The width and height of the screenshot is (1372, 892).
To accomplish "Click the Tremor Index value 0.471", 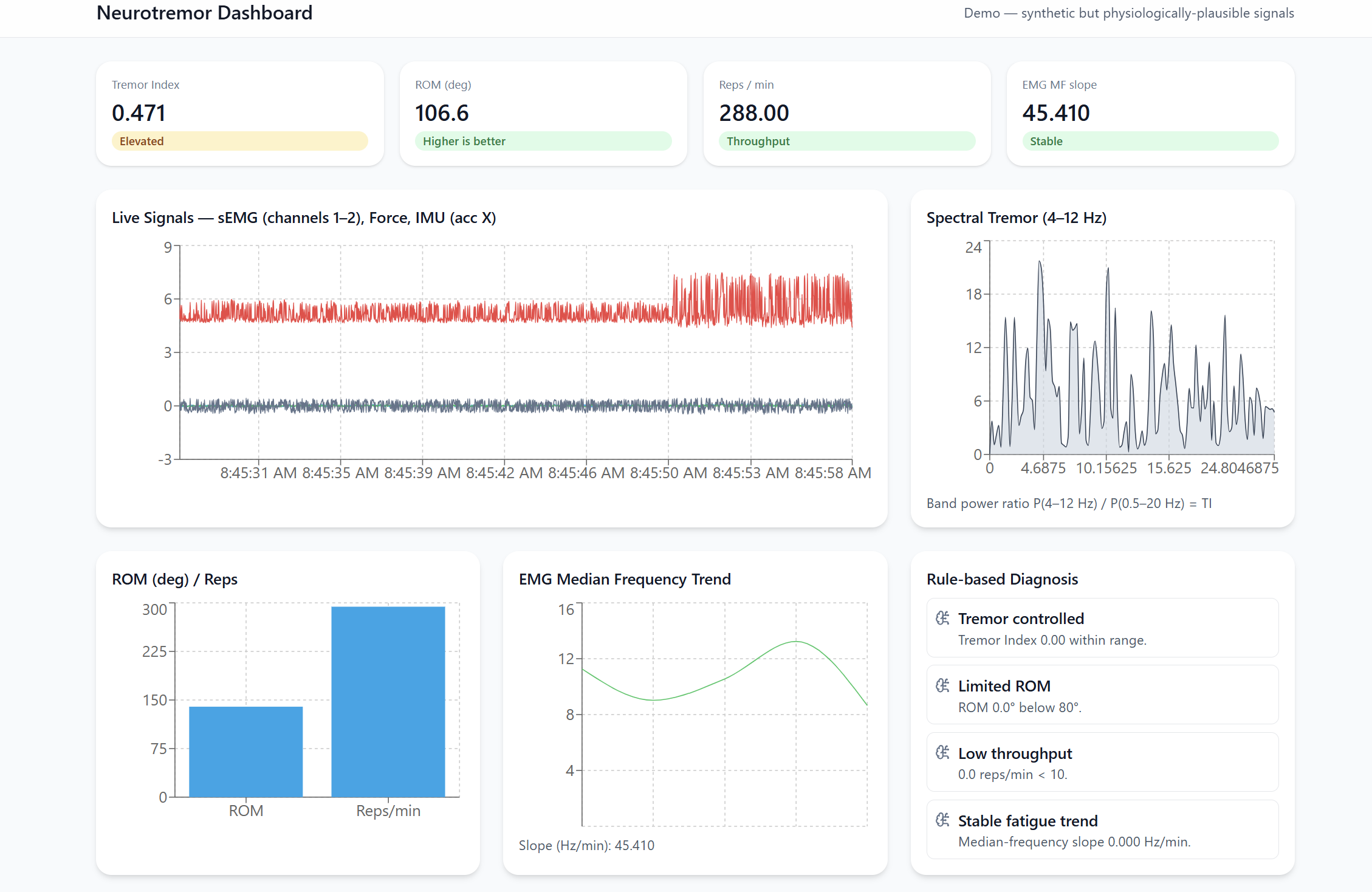I will tap(139, 113).
